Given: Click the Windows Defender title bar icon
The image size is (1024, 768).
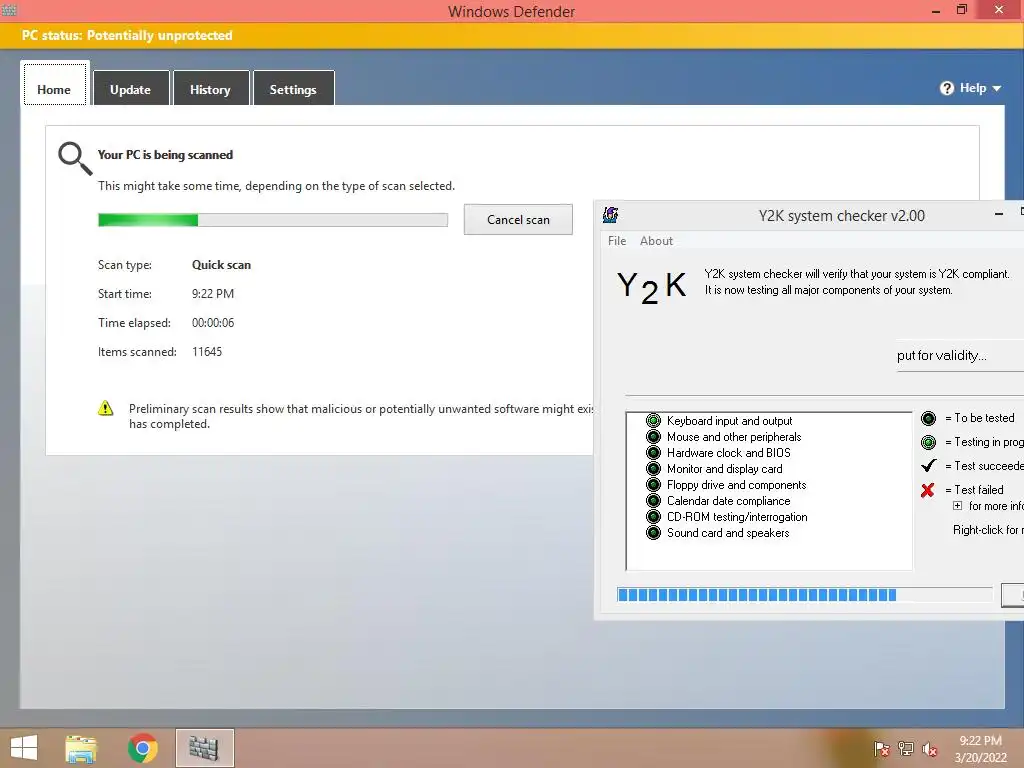Looking at the screenshot, I should click(x=9, y=10).
